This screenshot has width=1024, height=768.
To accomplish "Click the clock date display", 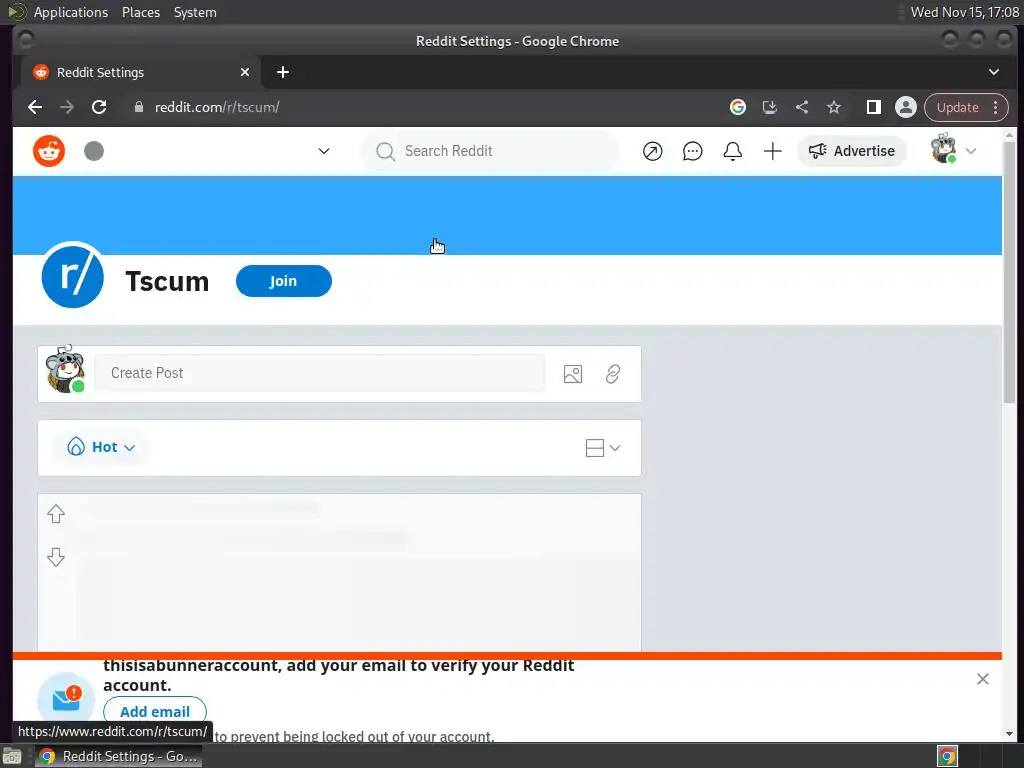I will (965, 12).
